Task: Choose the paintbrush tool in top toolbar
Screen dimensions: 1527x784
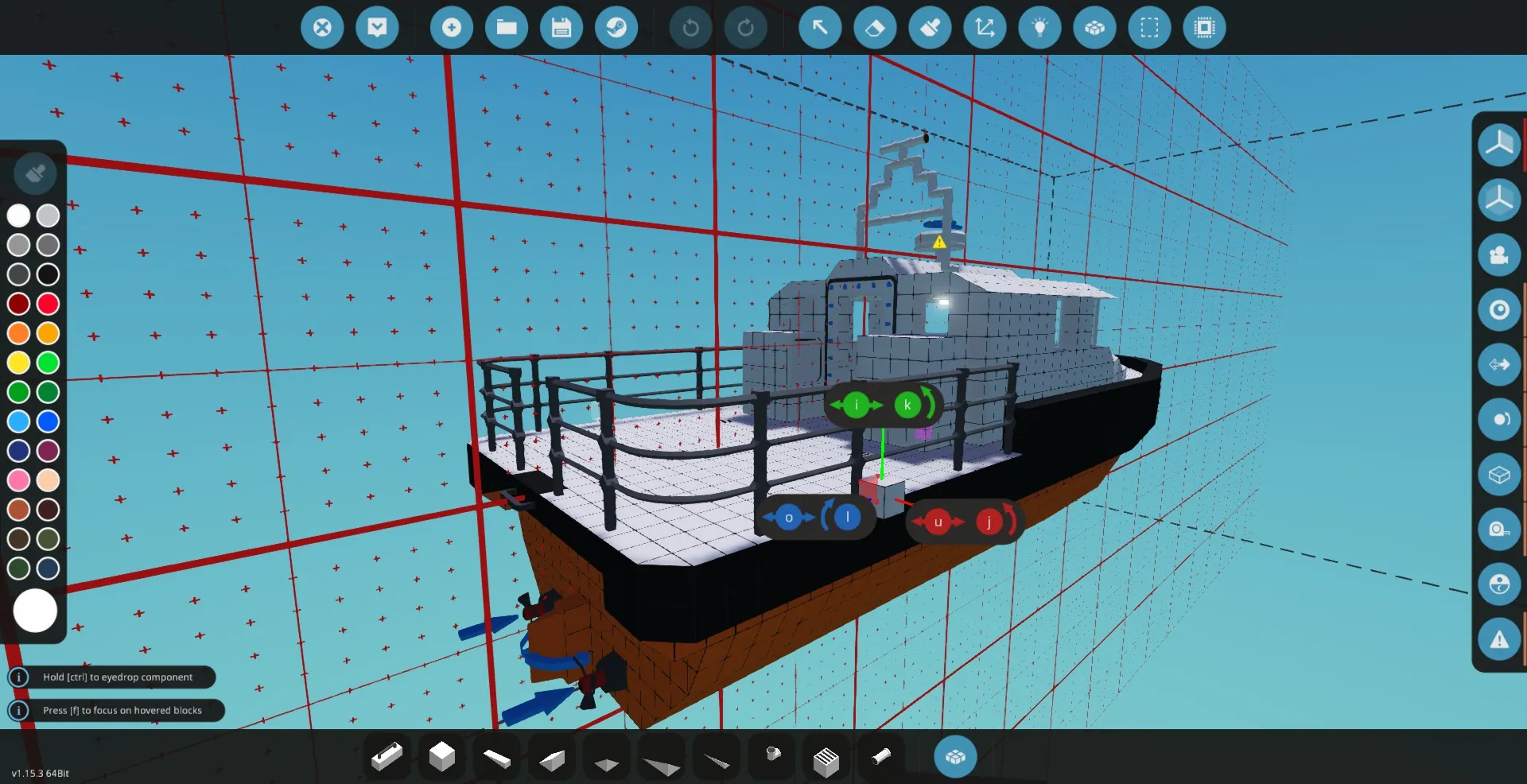Action: pos(930,28)
